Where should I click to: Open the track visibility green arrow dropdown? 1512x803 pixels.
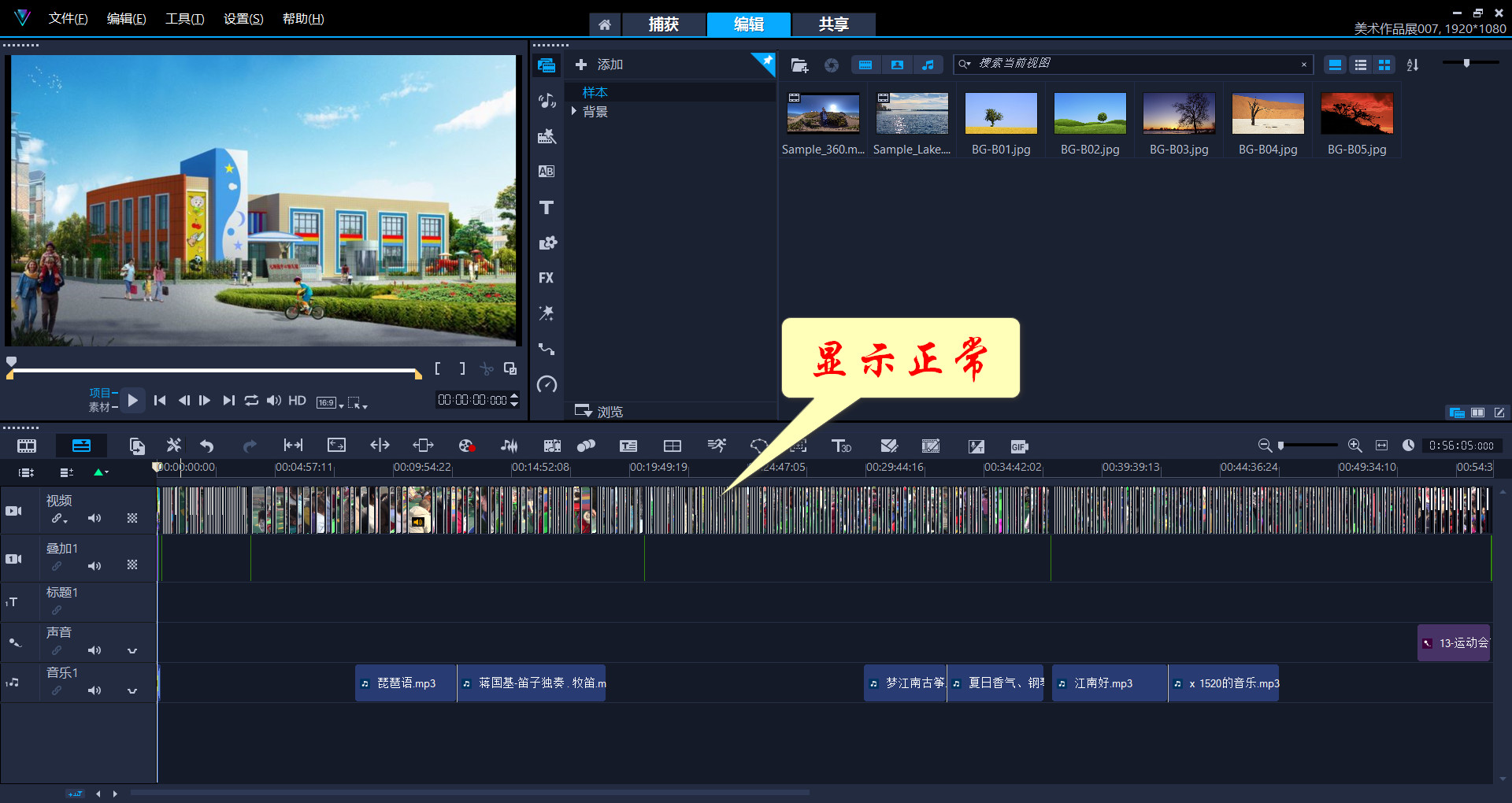102,472
